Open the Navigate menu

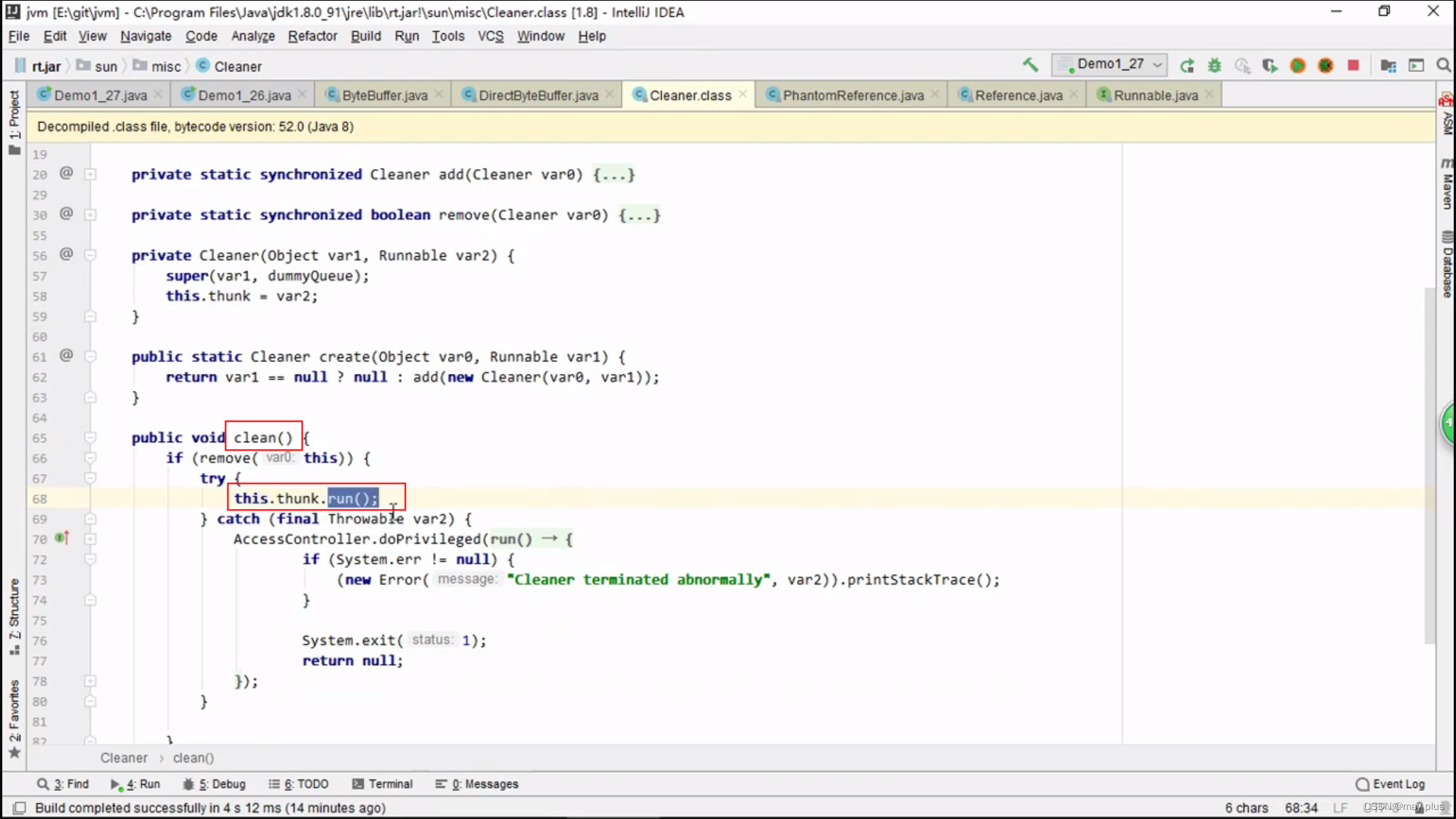[146, 36]
